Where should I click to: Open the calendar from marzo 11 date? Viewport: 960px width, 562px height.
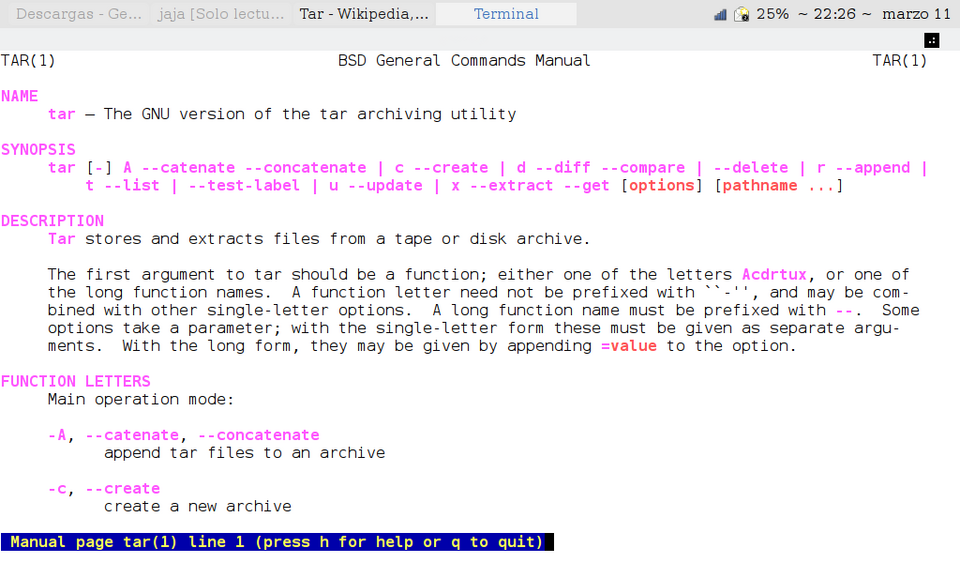[917, 14]
